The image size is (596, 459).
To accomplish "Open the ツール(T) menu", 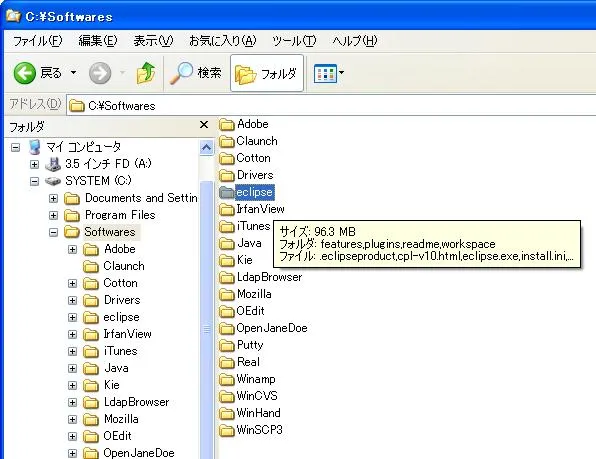I will pyautogui.click(x=294, y=41).
